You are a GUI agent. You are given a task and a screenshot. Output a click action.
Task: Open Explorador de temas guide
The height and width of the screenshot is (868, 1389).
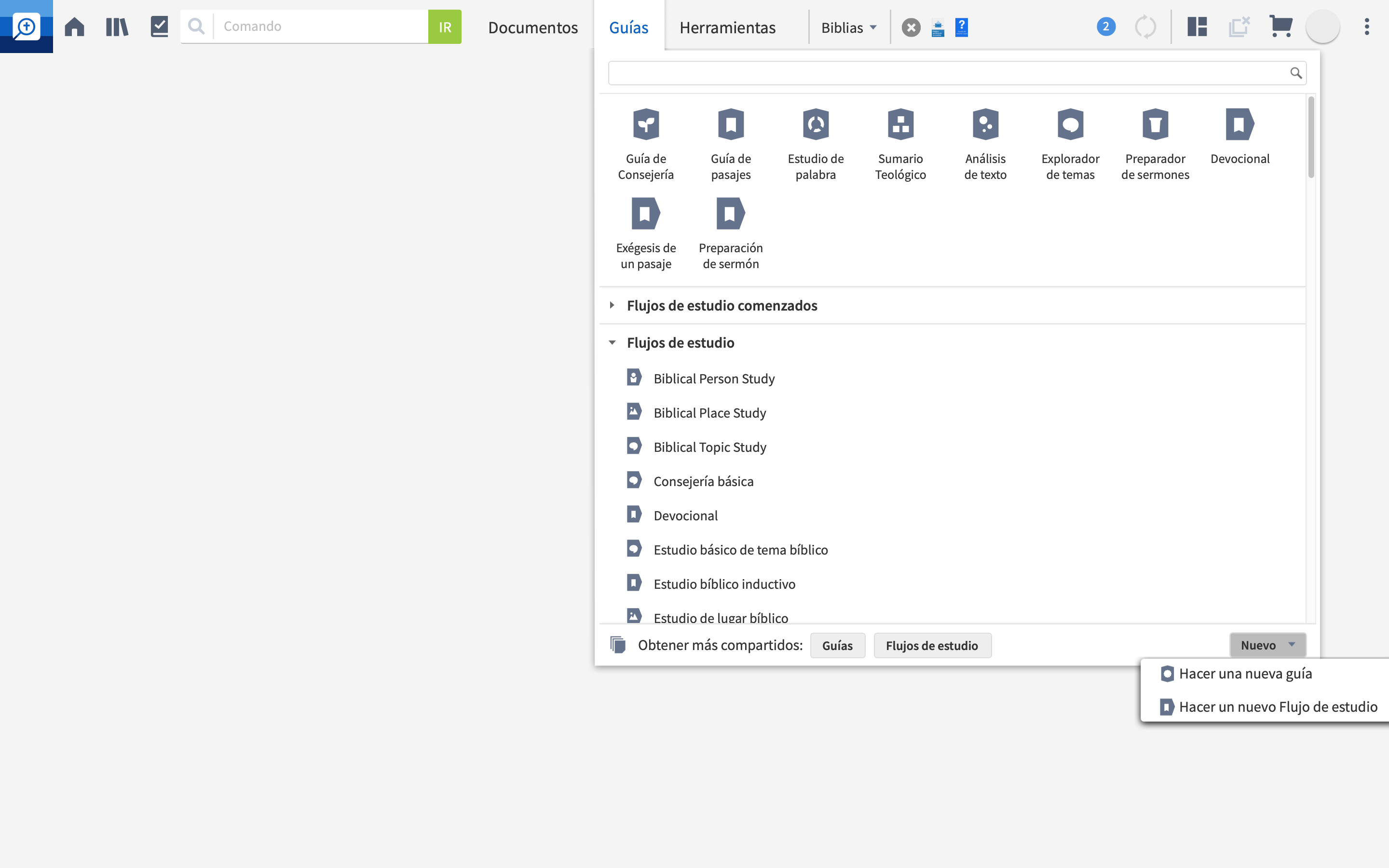pos(1071,144)
